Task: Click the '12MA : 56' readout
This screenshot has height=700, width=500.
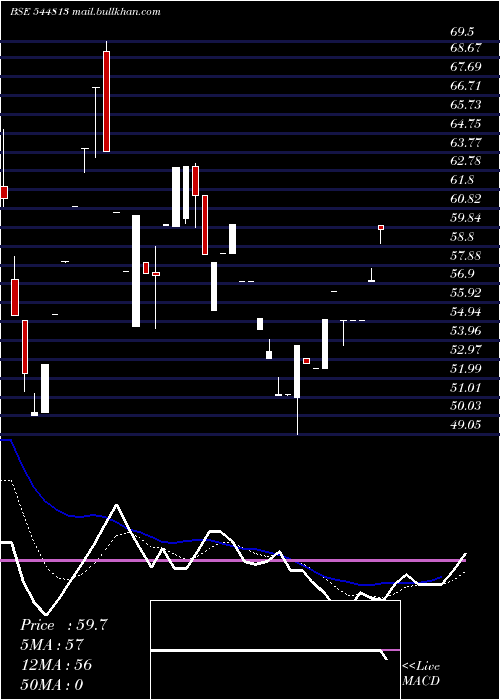Action: [x=56, y=665]
